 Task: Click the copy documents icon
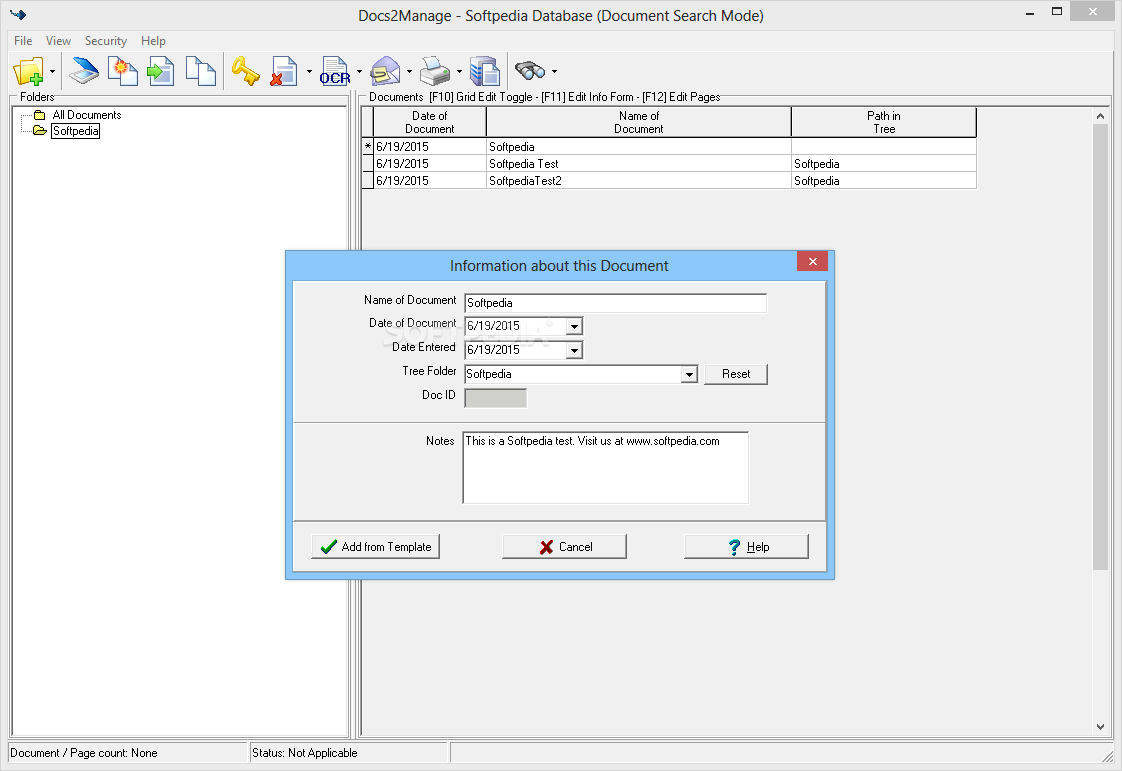coord(201,72)
